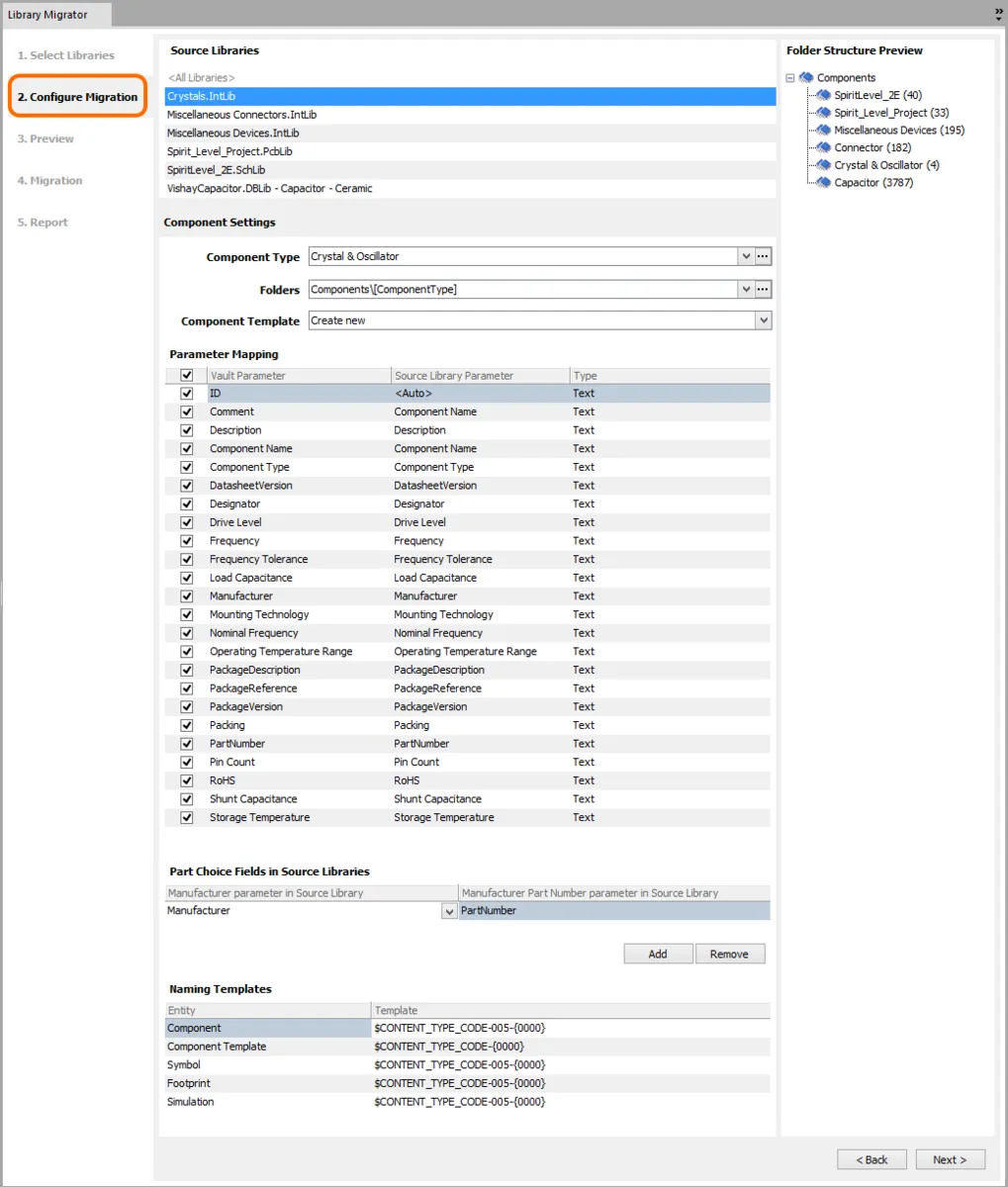1008x1187 pixels.
Task: Uncheck the Storage Temperature checkbox
Action: click(186, 818)
